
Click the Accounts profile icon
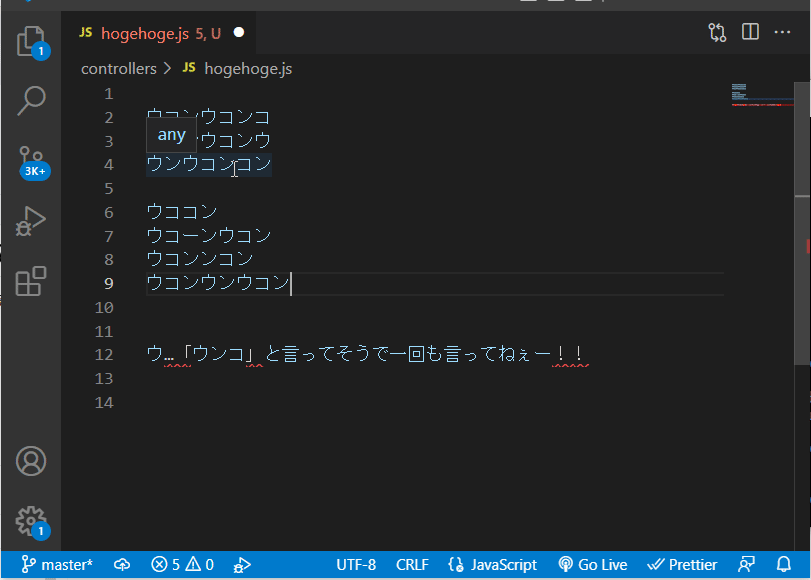32,461
